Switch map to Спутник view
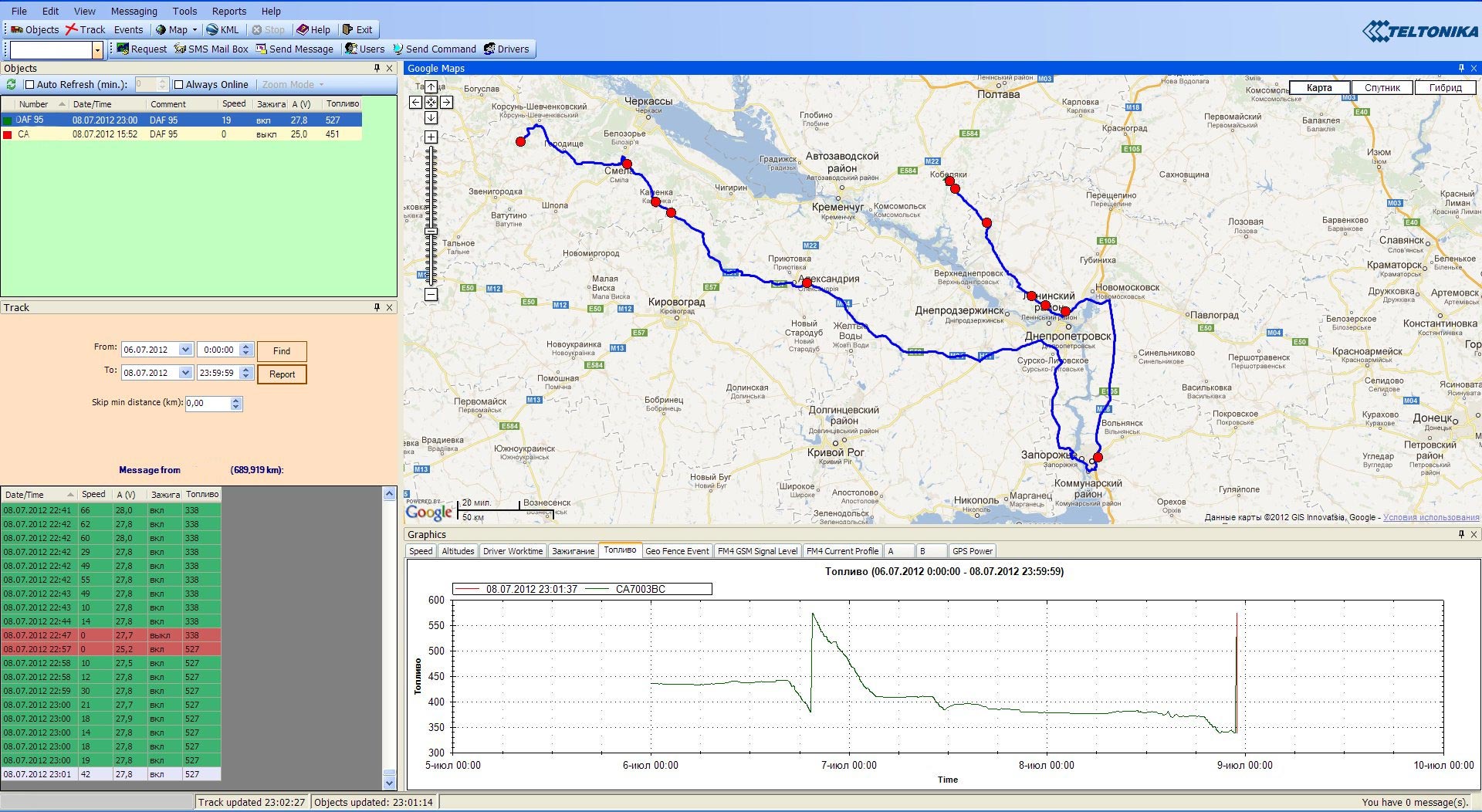 tap(1382, 88)
